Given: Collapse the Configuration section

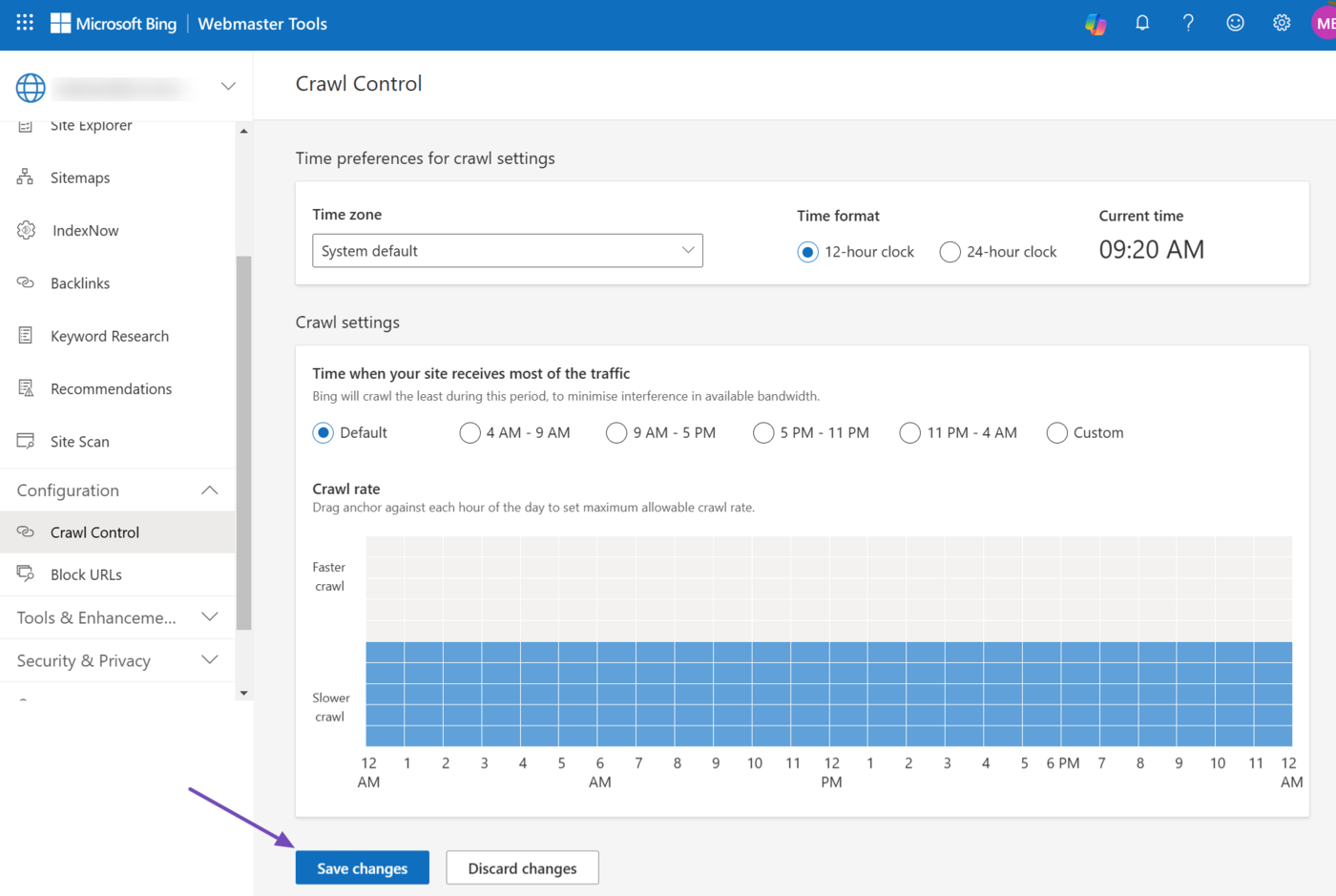Looking at the screenshot, I should (x=210, y=490).
